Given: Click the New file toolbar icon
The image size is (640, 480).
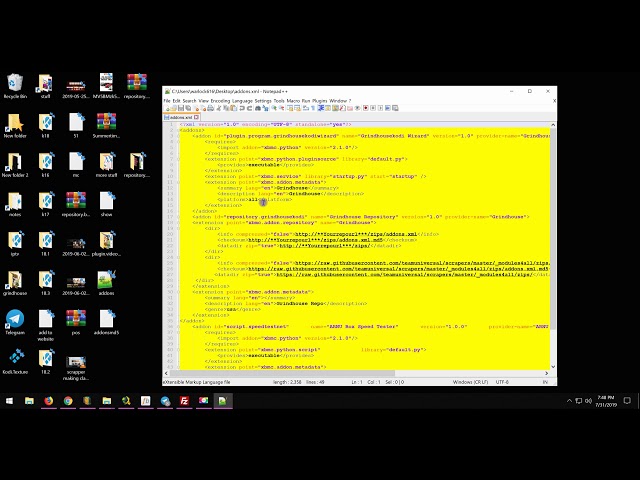Looking at the screenshot, I should pos(167,108).
